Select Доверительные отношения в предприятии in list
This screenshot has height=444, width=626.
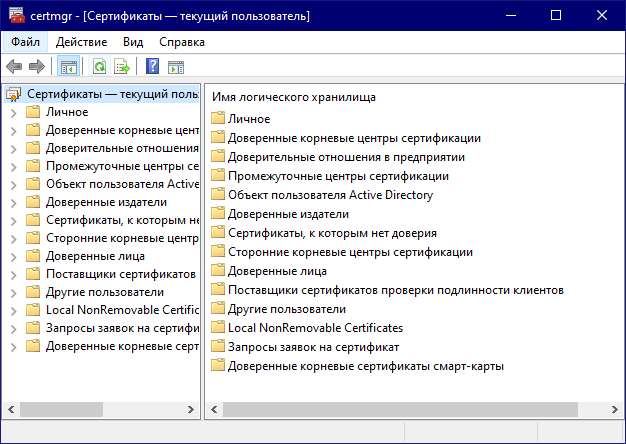(346, 157)
